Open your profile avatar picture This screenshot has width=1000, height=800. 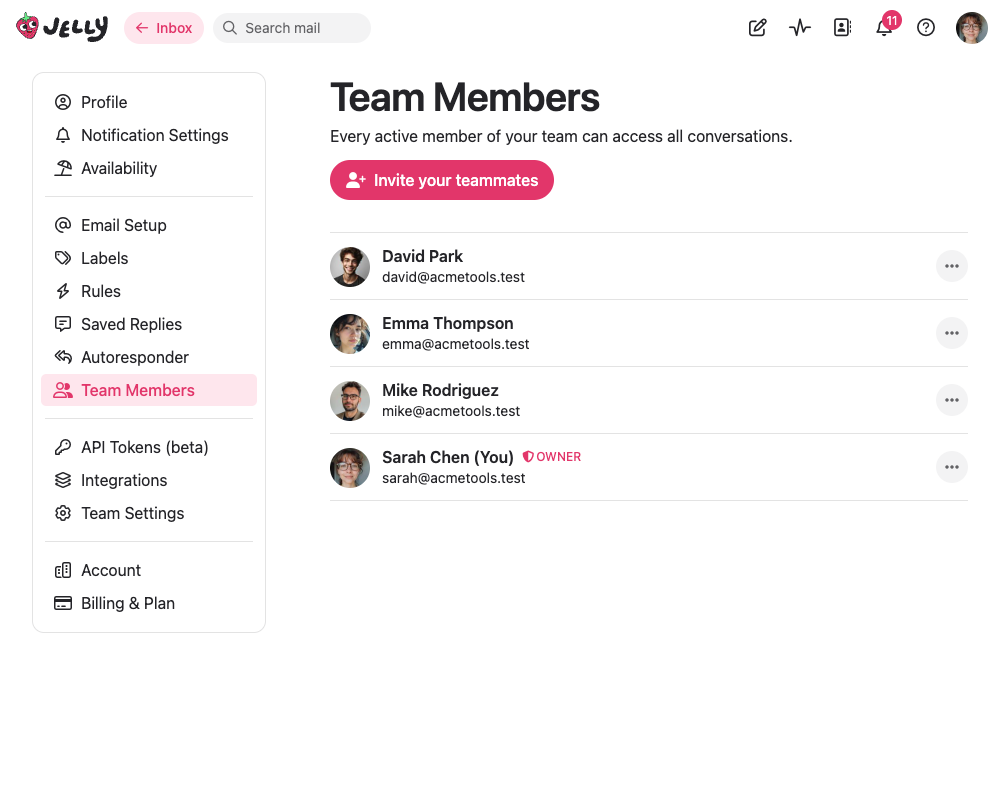(971, 27)
